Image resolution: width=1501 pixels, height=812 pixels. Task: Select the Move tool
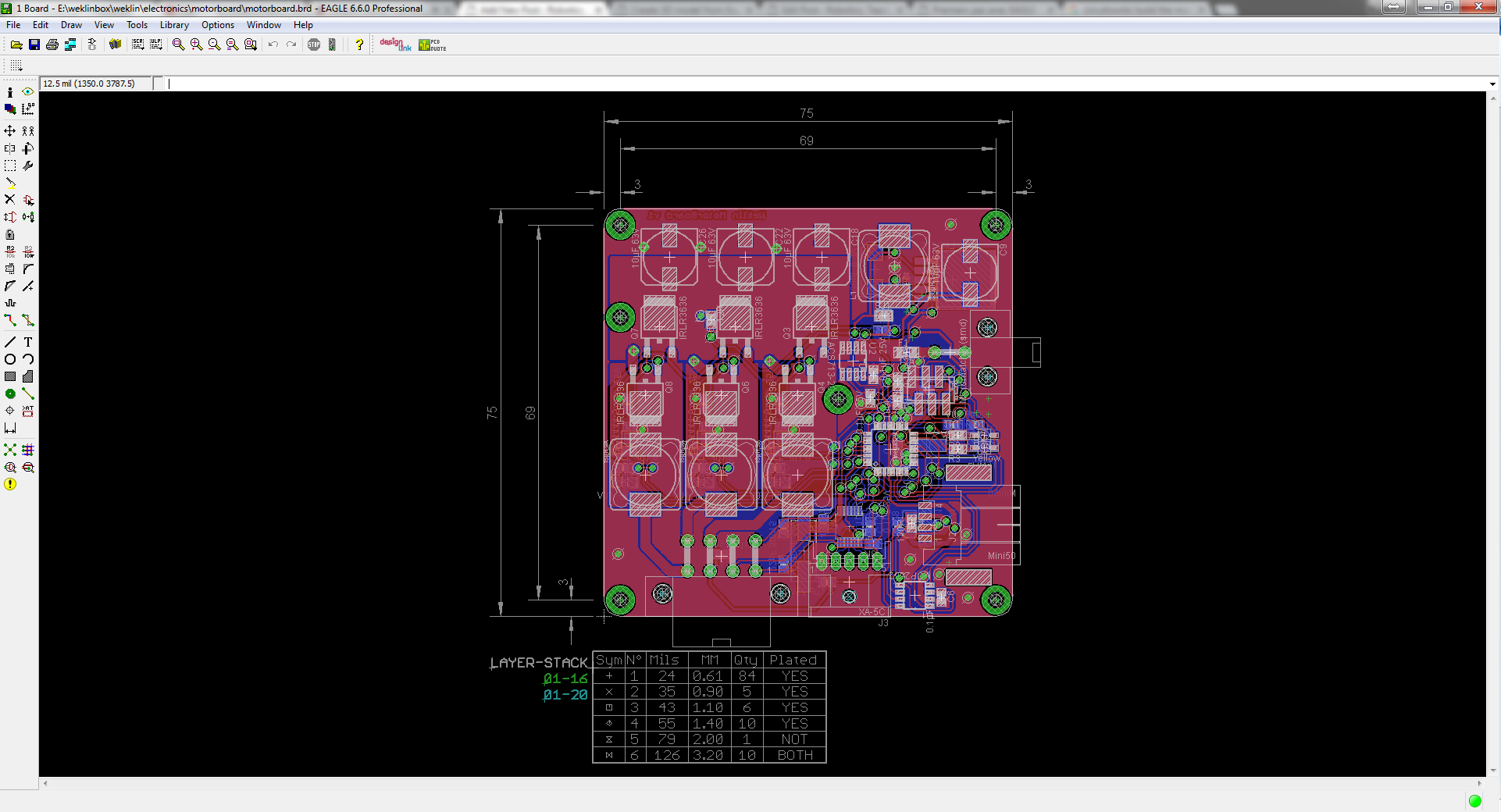click(10, 131)
